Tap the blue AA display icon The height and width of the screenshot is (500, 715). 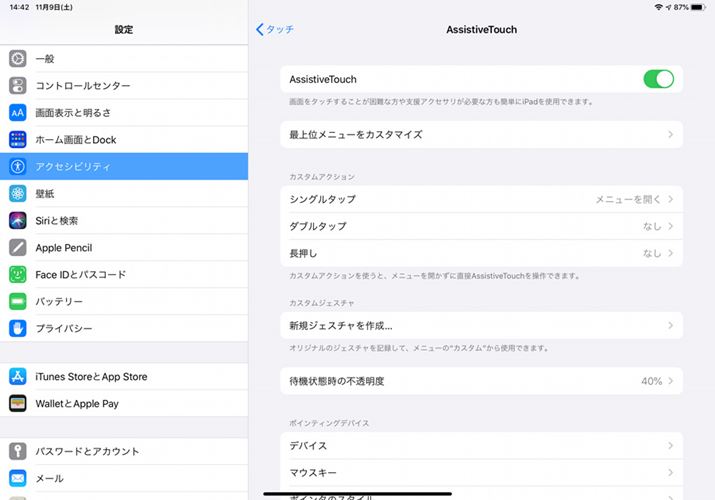(17, 113)
